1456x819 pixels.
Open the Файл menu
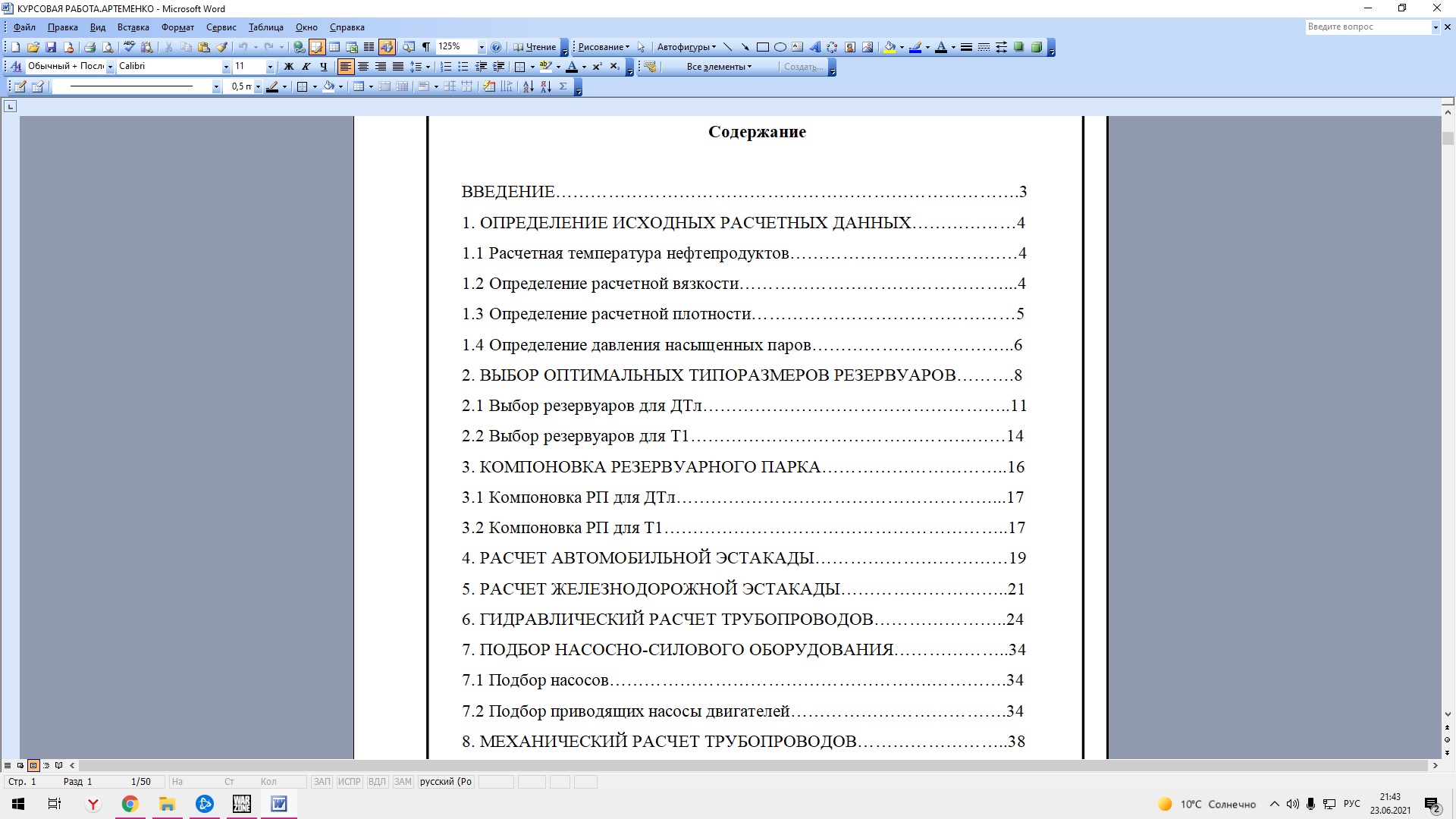click(24, 27)
